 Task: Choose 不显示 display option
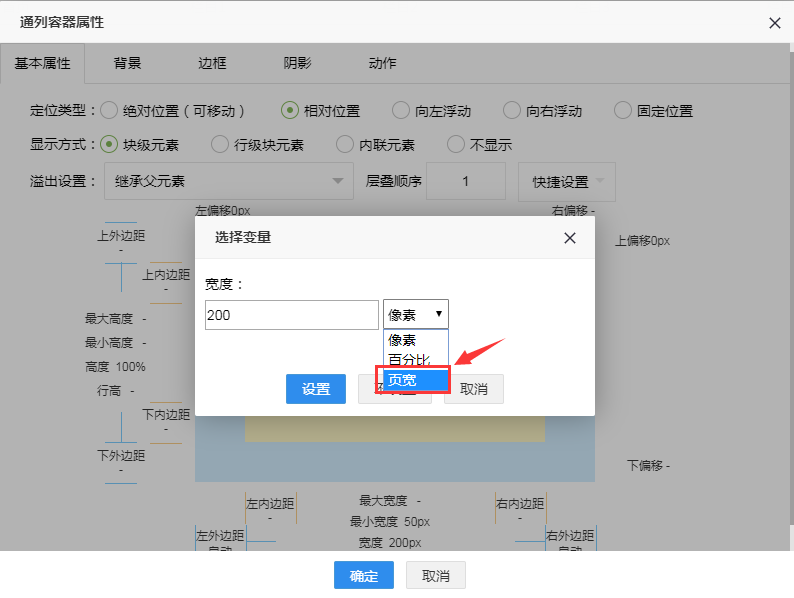[456, 145]
